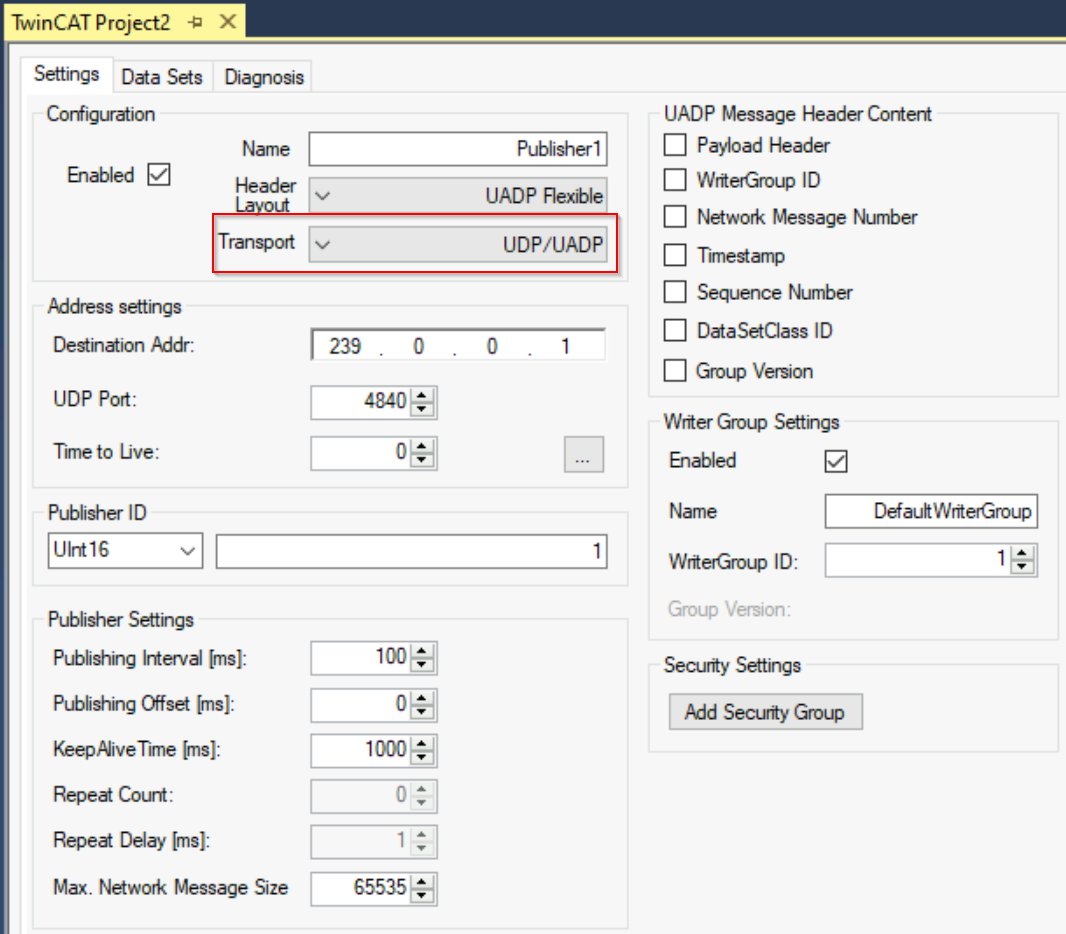Open the Diagnosis tab
The image size is (1066, 934).
pos(264,77)
